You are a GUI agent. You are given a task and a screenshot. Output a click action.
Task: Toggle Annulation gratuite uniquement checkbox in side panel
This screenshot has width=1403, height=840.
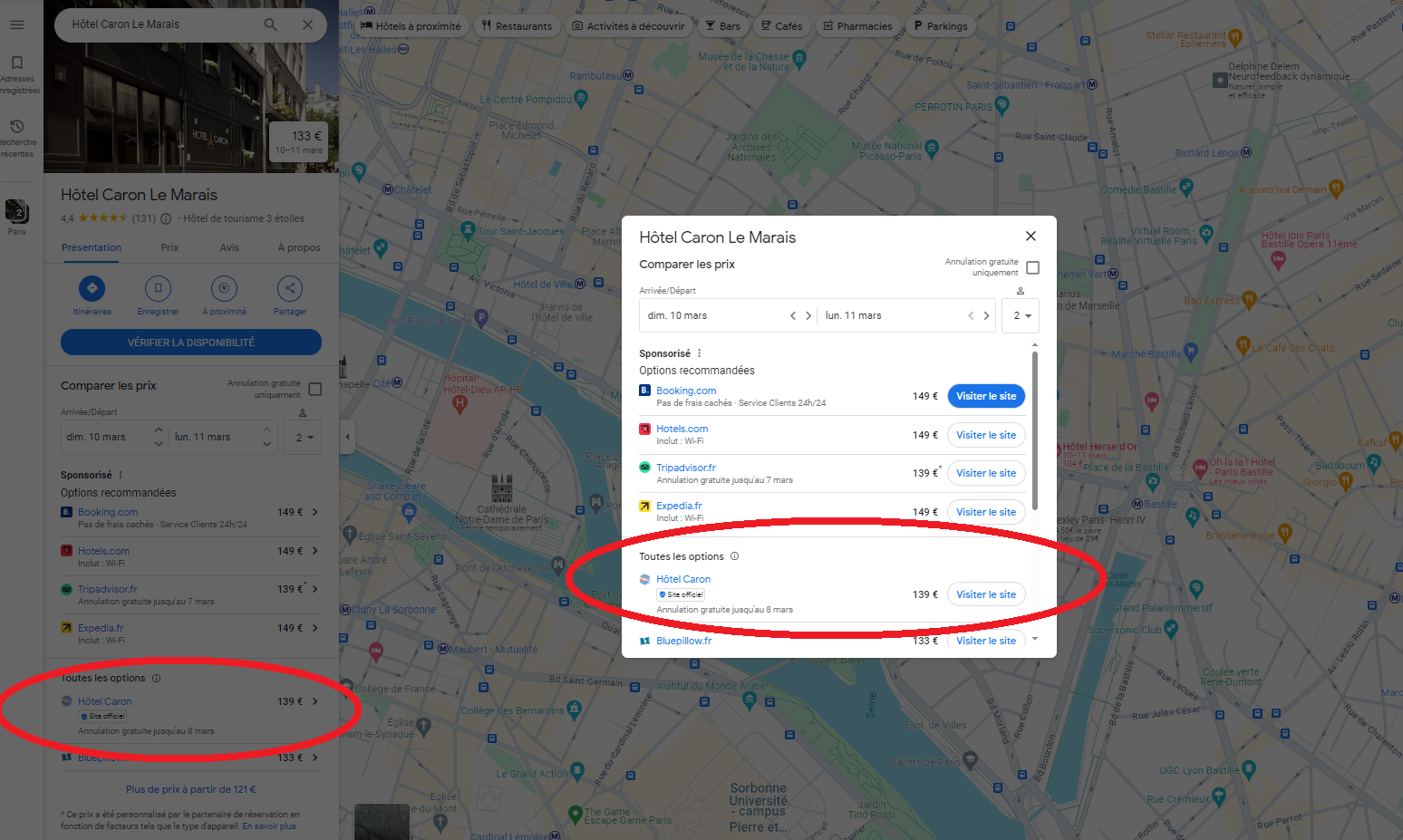[x=315, y=390]
